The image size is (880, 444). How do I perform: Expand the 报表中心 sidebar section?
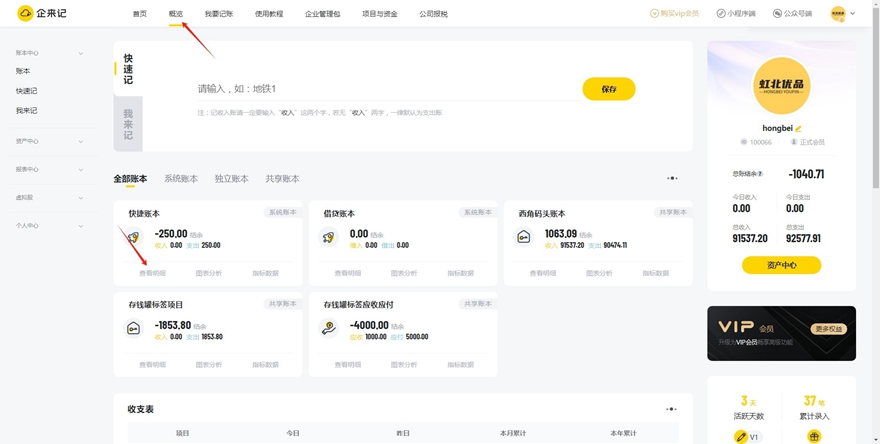[81, 170]
